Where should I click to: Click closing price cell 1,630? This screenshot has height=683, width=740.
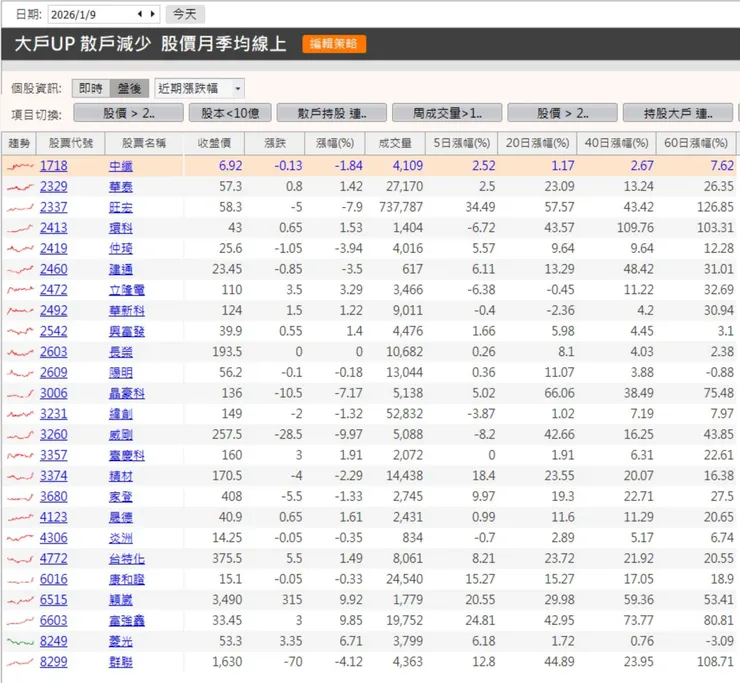pos(227,662)
